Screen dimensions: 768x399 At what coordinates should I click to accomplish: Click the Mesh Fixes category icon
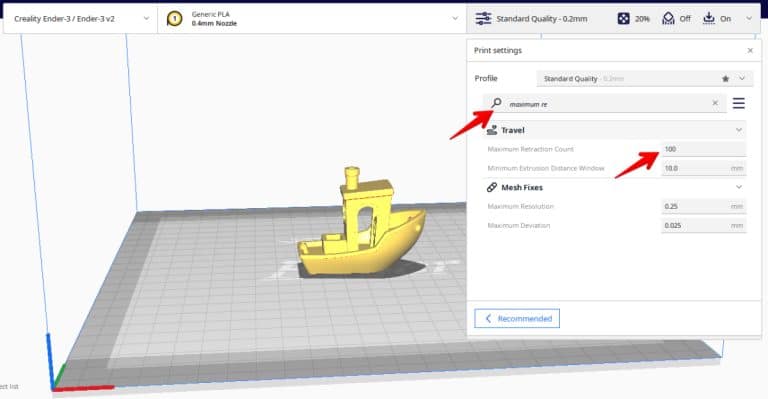point(492,187)
